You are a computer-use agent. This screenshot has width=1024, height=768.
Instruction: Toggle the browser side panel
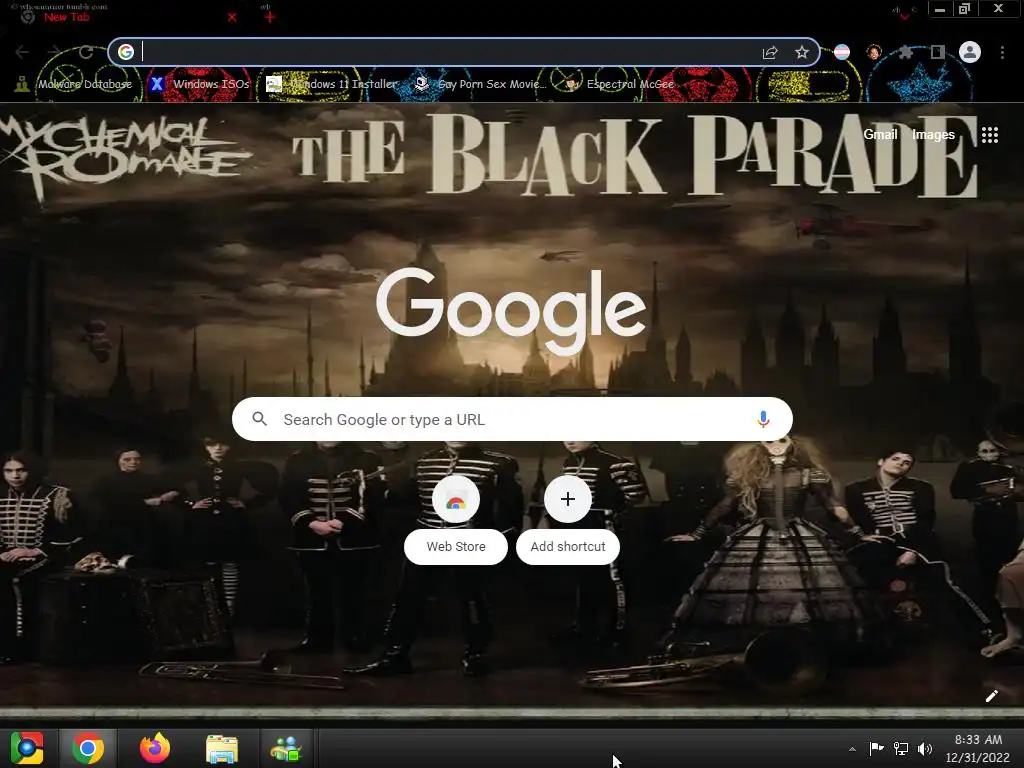938,52
